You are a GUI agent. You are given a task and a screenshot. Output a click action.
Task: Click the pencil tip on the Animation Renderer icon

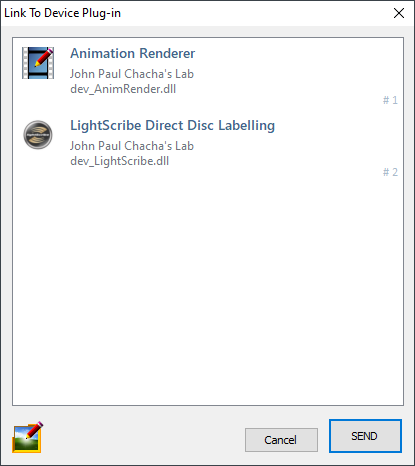point(37,65)
